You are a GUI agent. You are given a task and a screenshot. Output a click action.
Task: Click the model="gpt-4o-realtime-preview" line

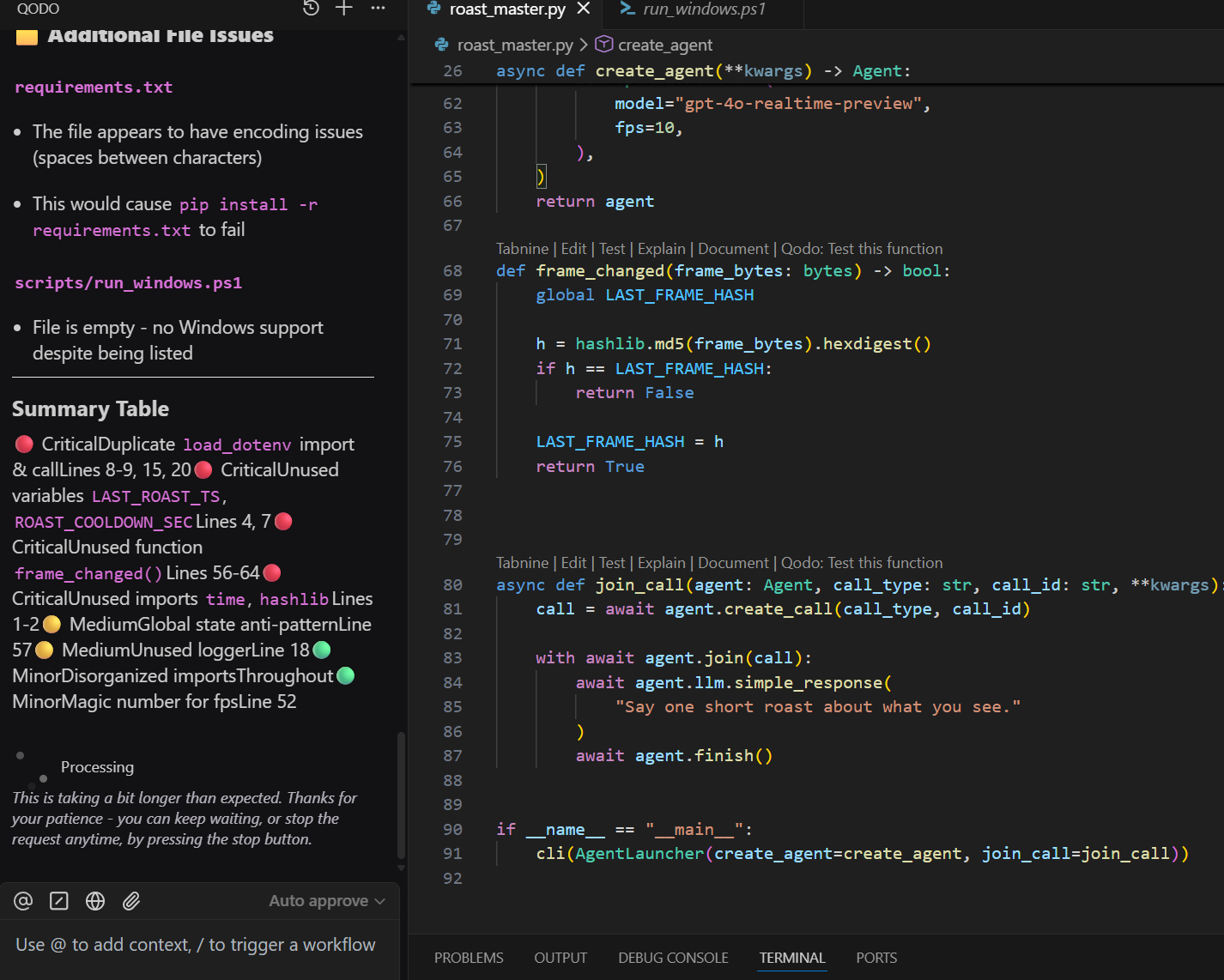773,104
